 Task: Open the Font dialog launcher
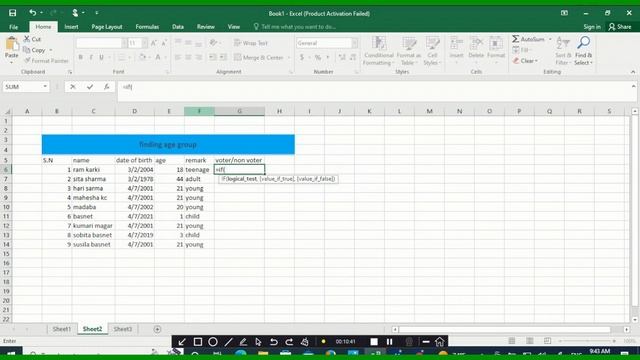(x=167, y=72)
